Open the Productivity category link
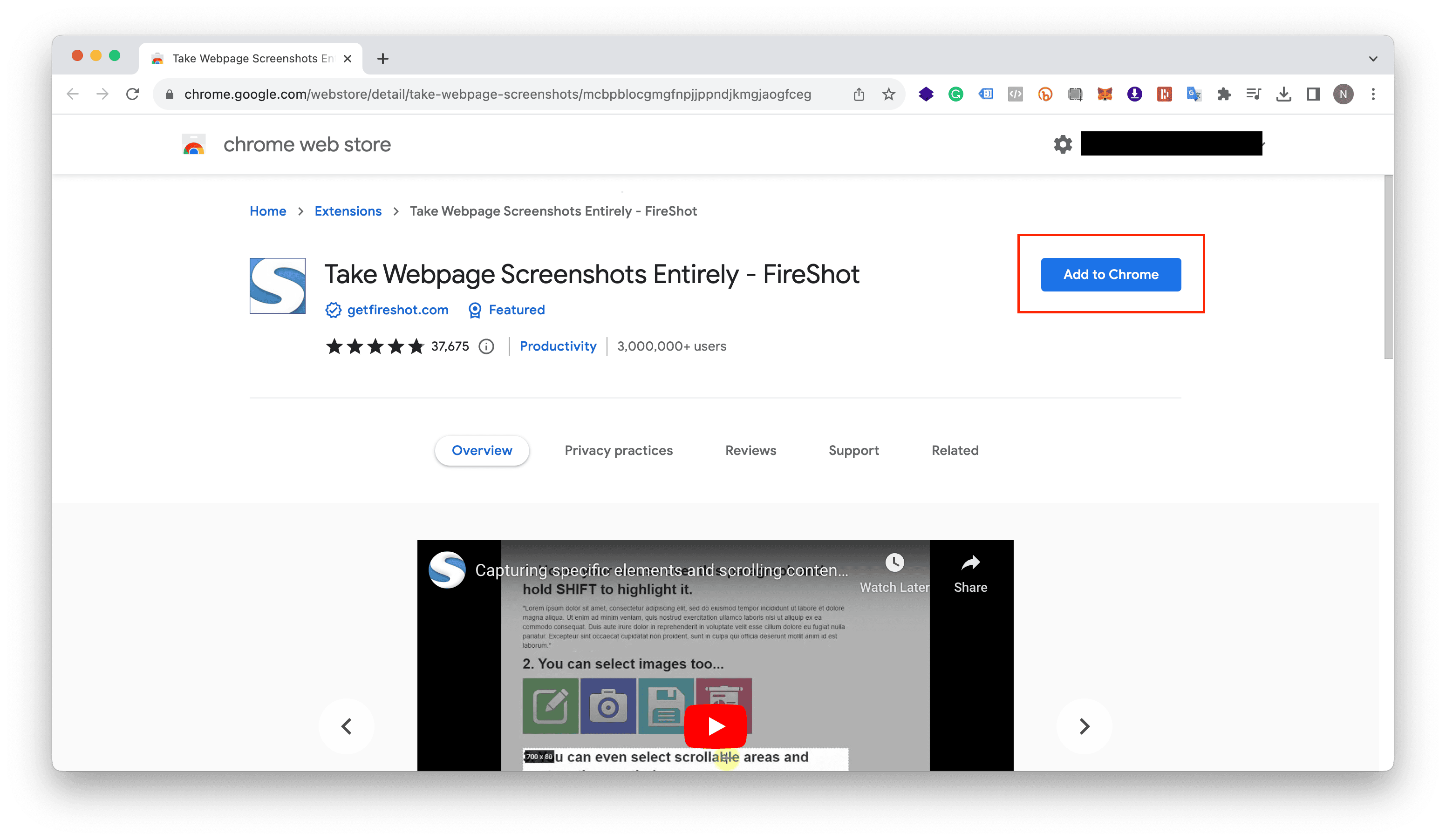This screenshot has width=1446, height=840. pos(558,346)
